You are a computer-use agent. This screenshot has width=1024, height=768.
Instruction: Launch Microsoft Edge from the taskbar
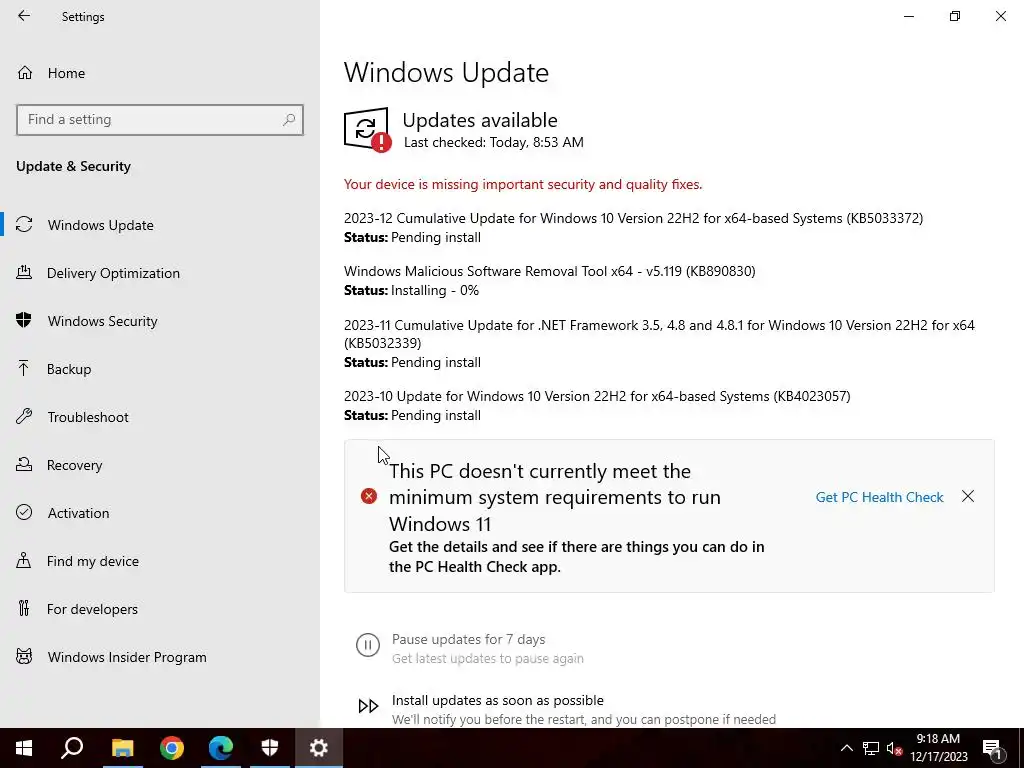click(x=221, y=748)
